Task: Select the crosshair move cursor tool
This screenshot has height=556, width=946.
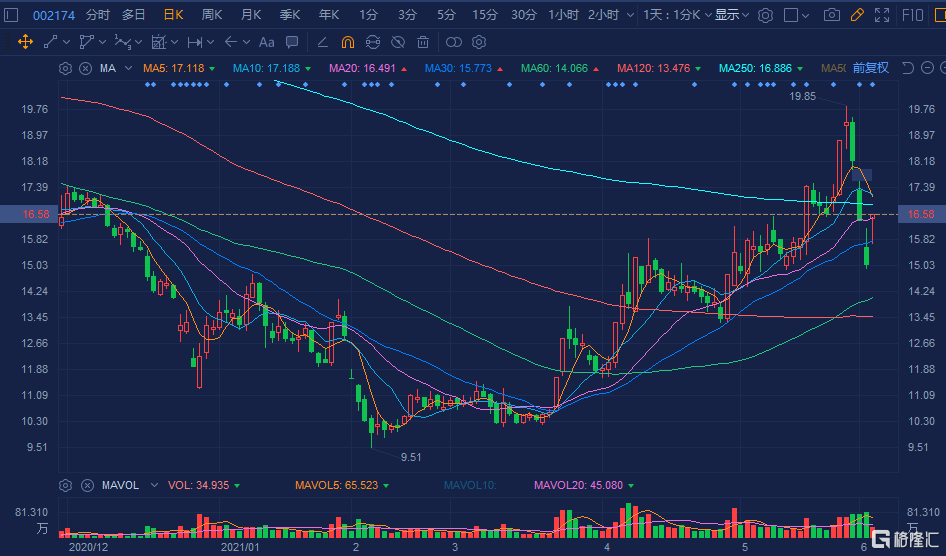Action: [x=25, y=42]
